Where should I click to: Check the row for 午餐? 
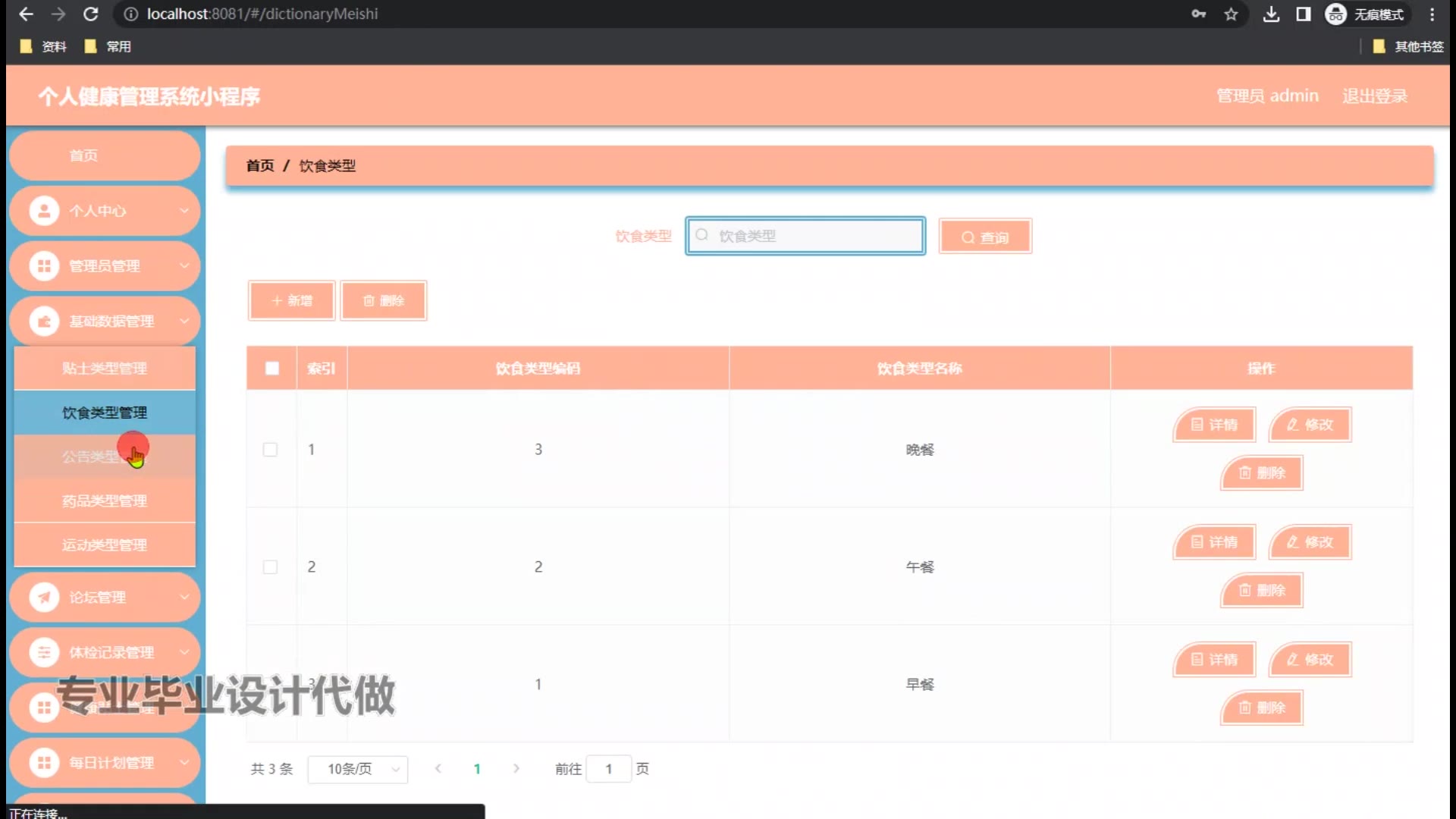click(x=270, y=567)
